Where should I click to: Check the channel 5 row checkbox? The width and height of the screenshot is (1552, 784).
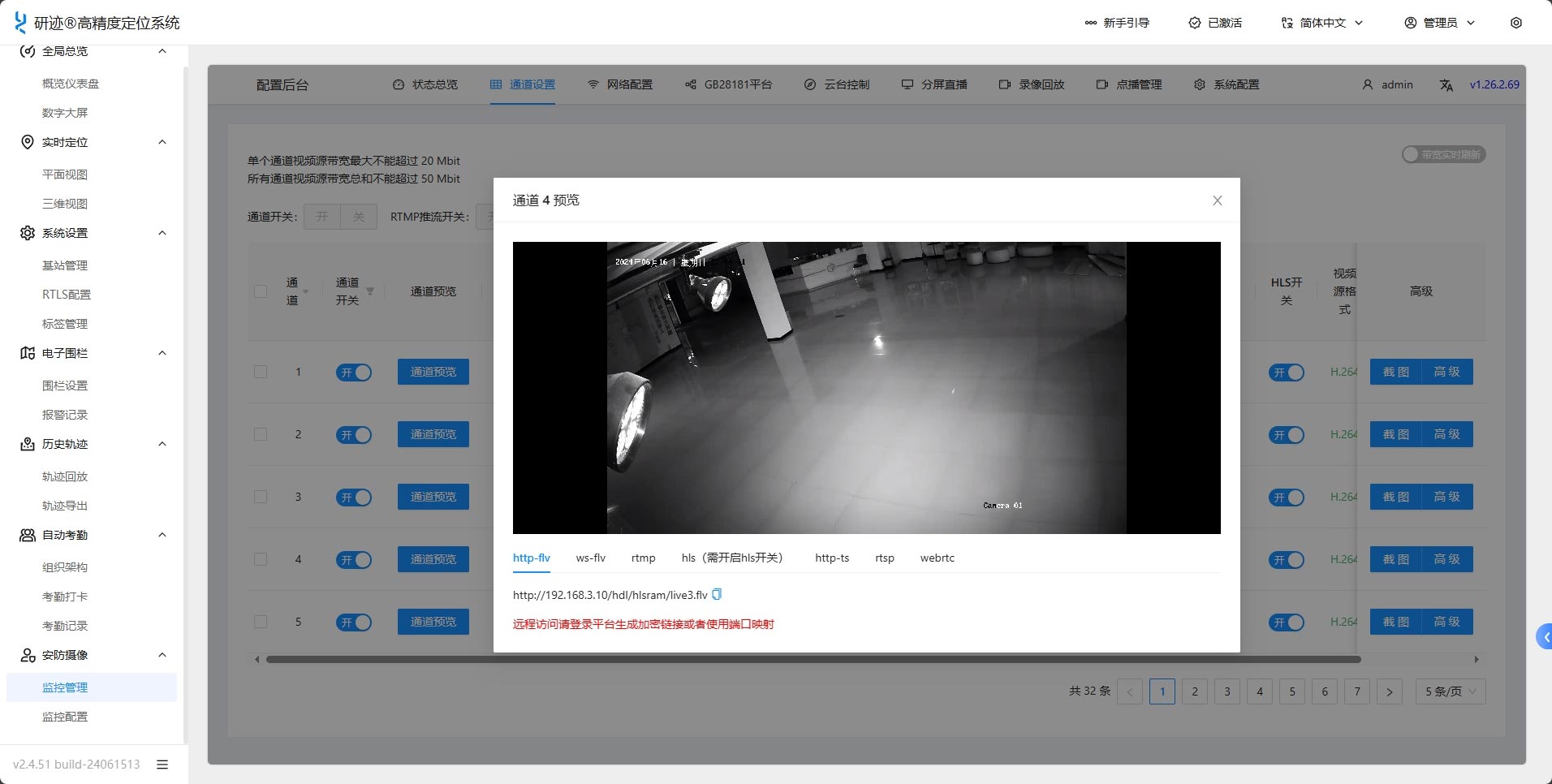tap(261, 622)
